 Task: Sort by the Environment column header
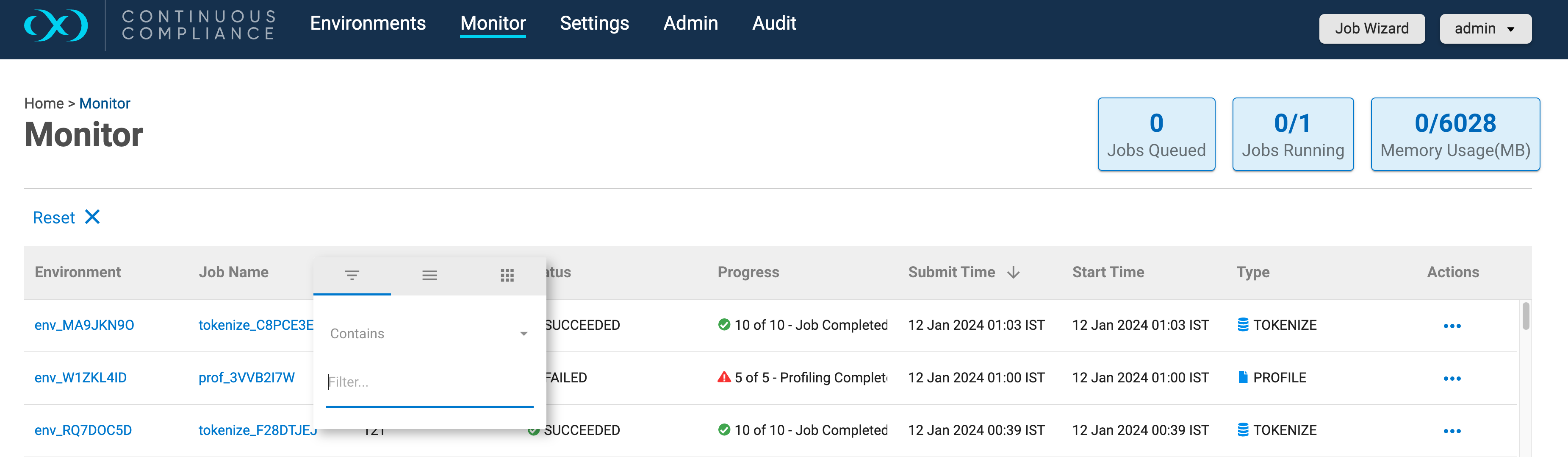(x=78, y=272)
